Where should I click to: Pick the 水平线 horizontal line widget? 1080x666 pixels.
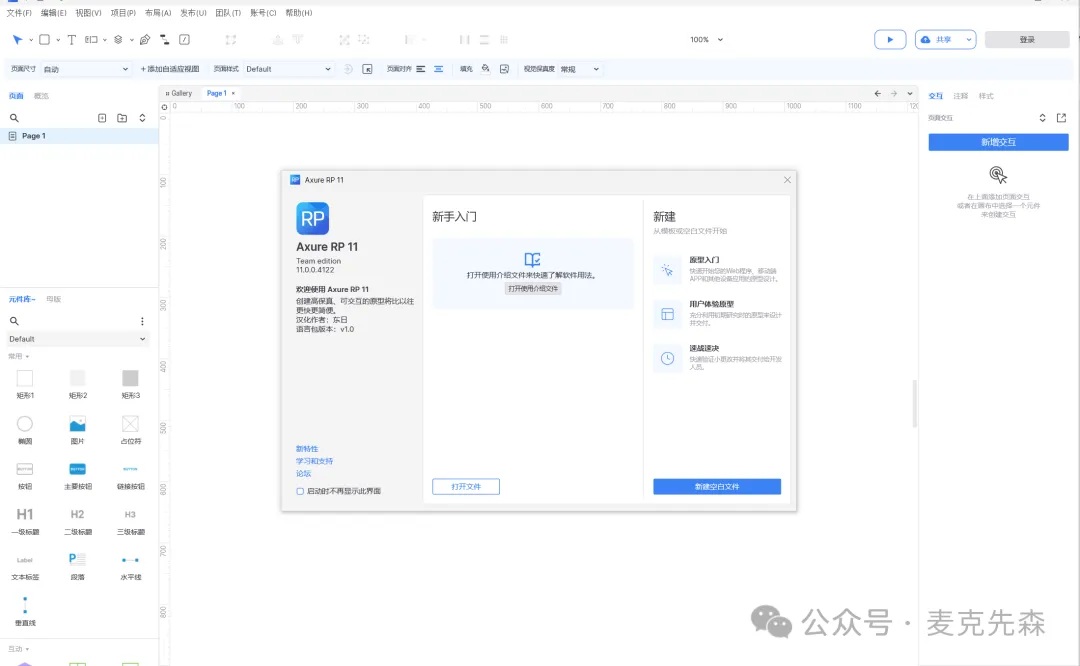pos(130,566)
